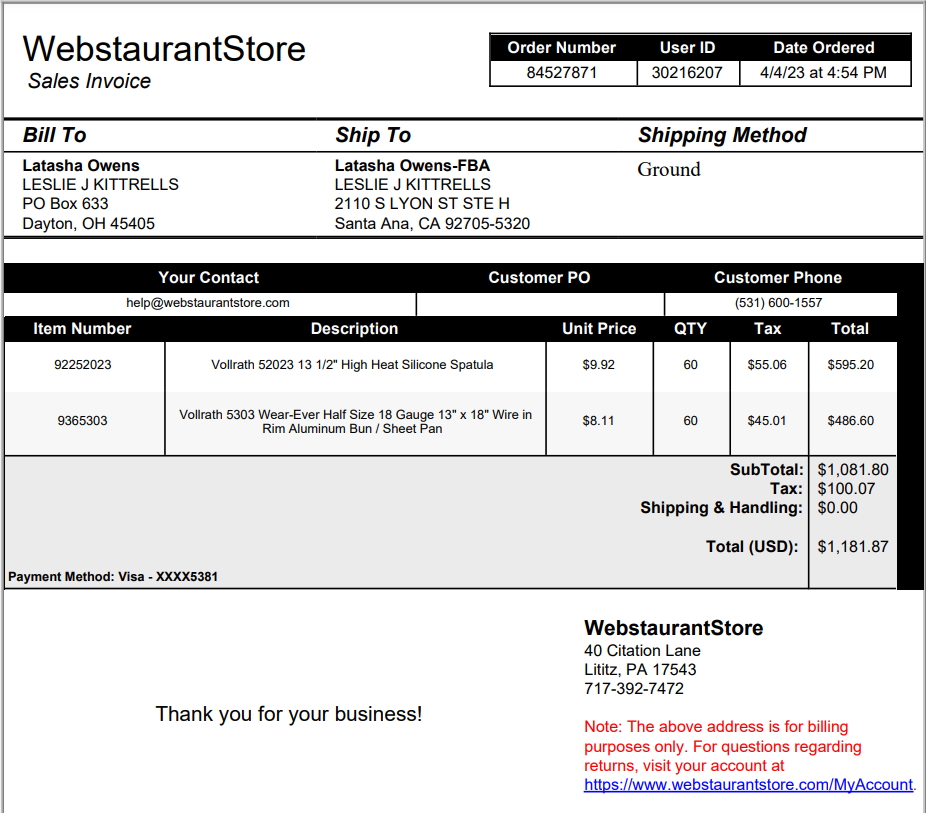The image size is (926, 813).
Task: Click the Order Number column header
Action: coord(562,48)
